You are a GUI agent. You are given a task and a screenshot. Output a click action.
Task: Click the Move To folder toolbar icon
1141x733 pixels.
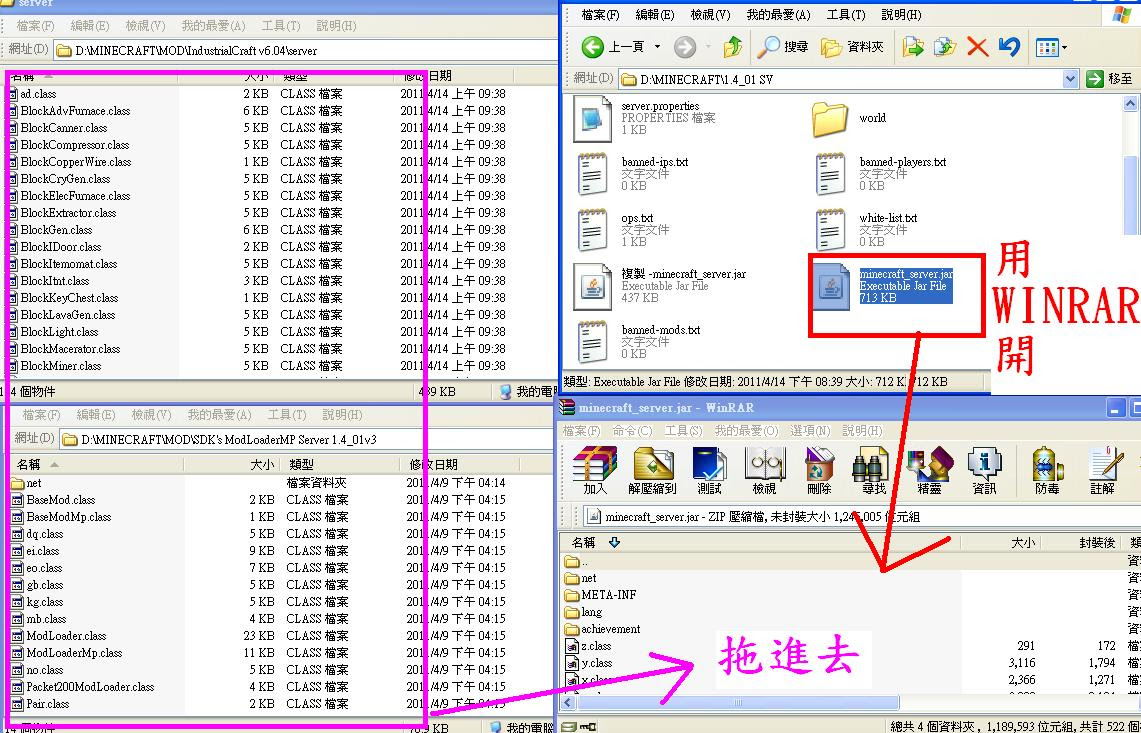[913, 47]
